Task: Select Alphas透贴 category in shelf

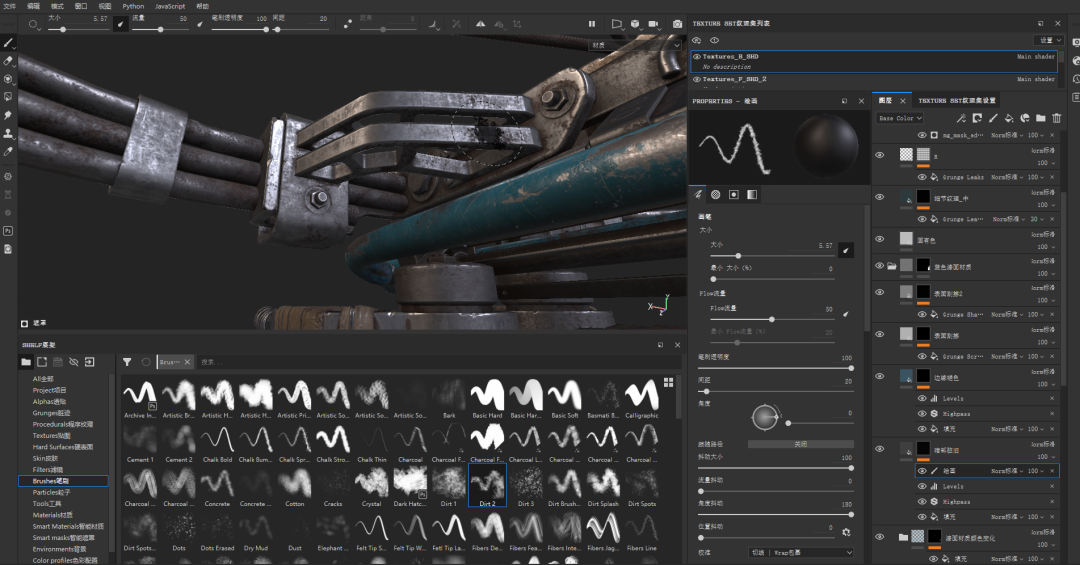Action: [x=50, y=402]
